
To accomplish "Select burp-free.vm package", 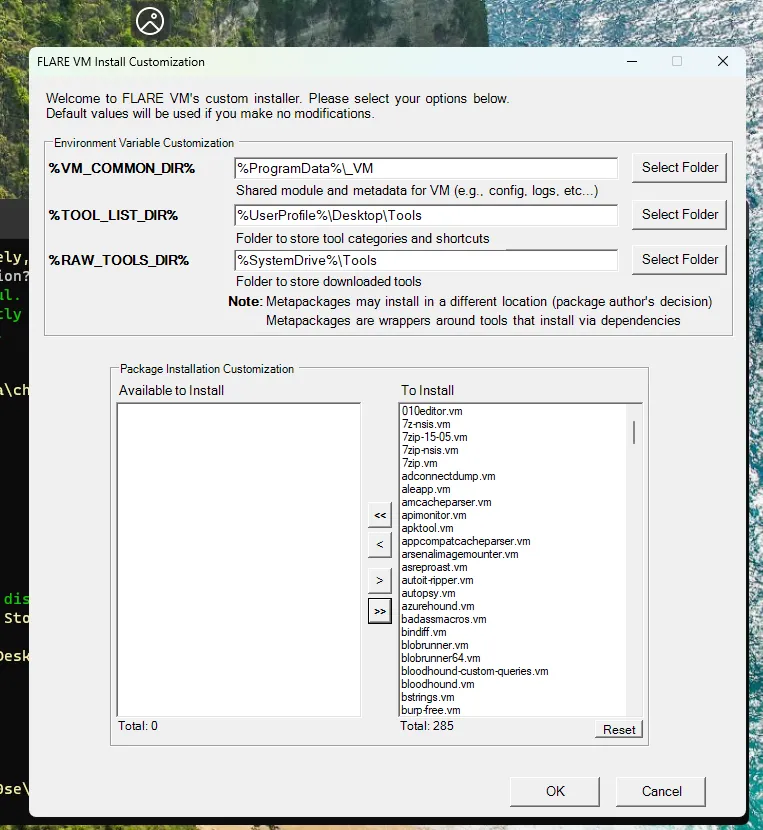I will point(431,710).
